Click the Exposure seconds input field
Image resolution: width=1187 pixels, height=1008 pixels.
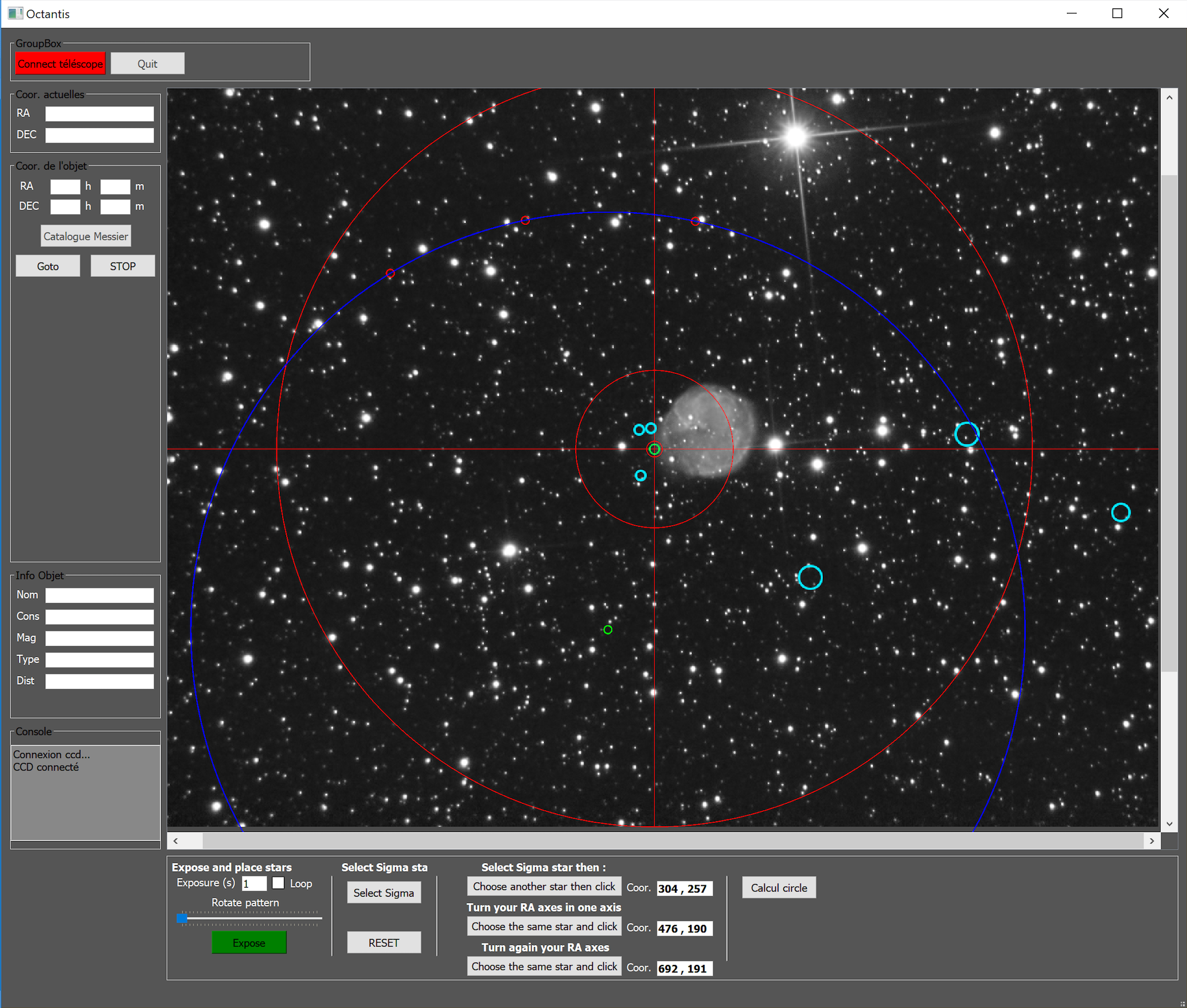coord(253,884)
